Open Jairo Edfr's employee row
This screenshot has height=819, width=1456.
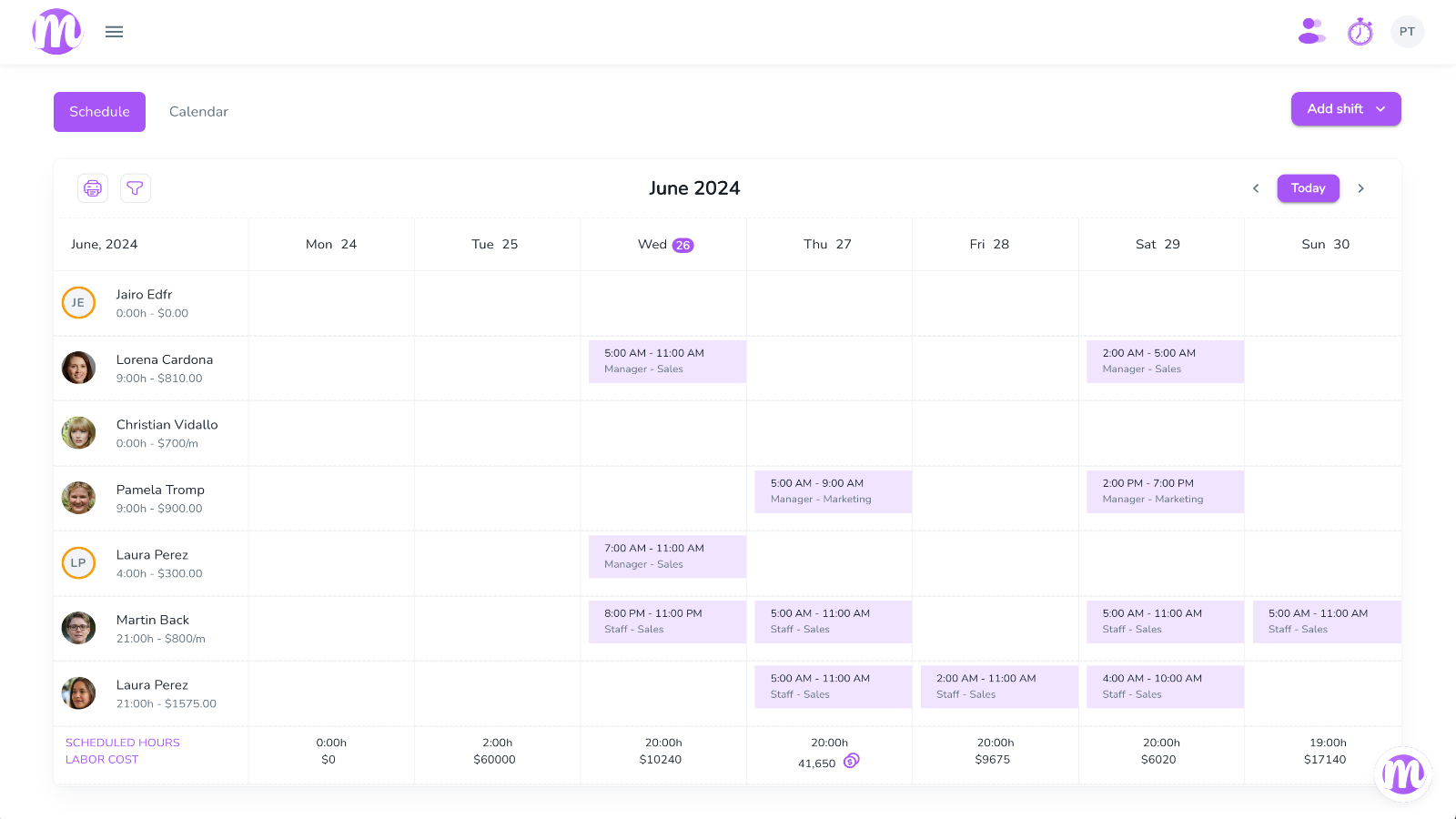[x=144, y=303]
